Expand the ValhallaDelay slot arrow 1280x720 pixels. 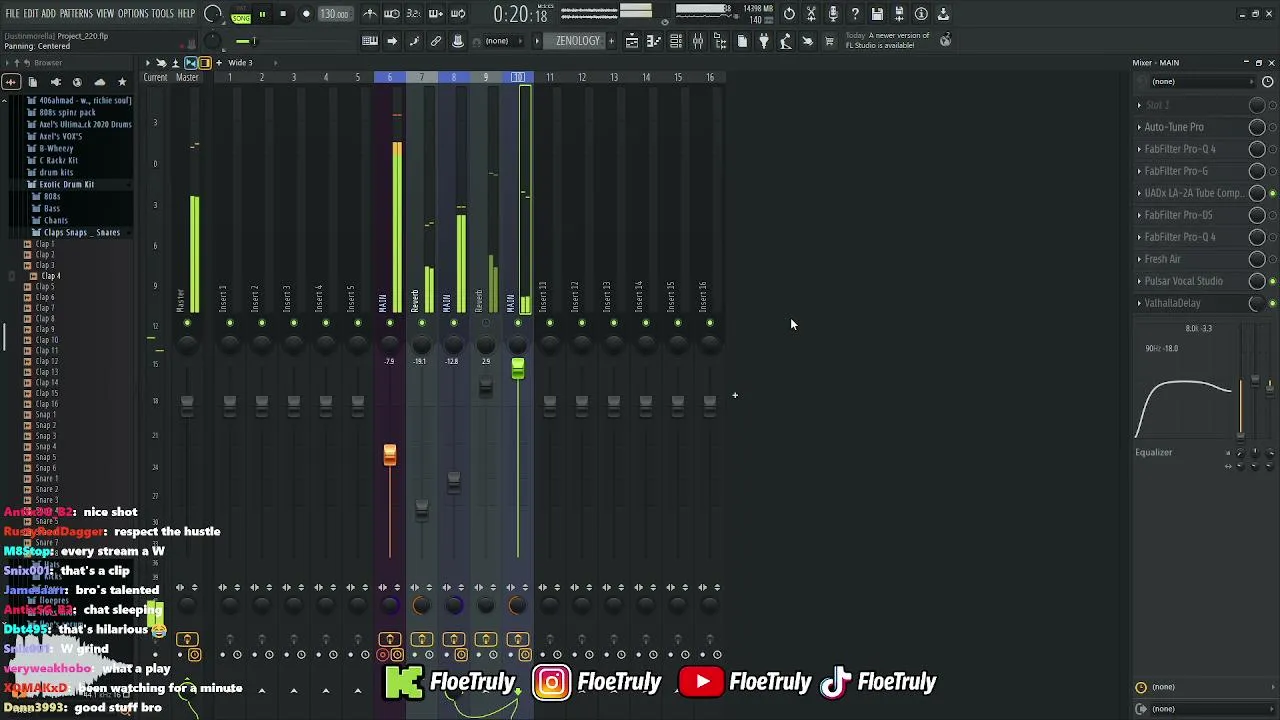[1139, 303]
